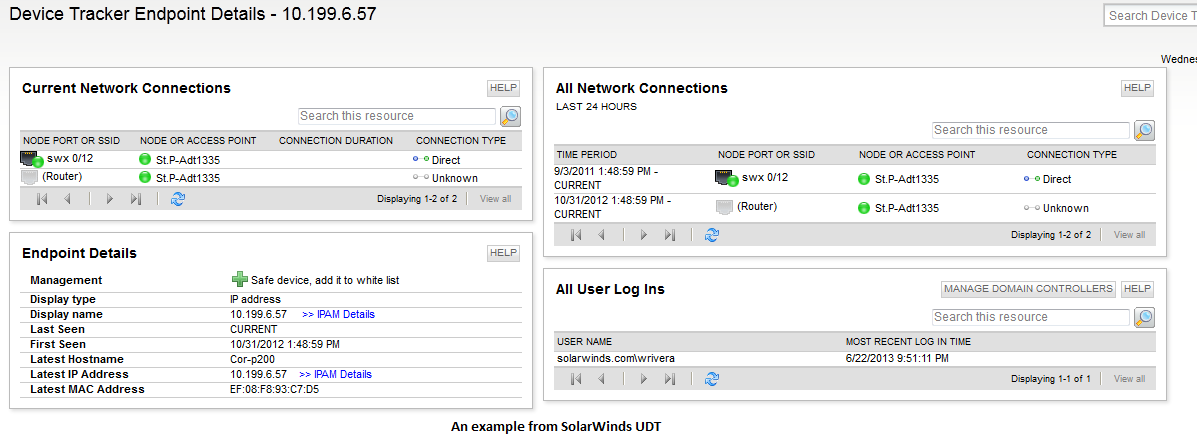Click St.P-Adt1335 in swx 0/12 row, Current Network Connections

188,160
